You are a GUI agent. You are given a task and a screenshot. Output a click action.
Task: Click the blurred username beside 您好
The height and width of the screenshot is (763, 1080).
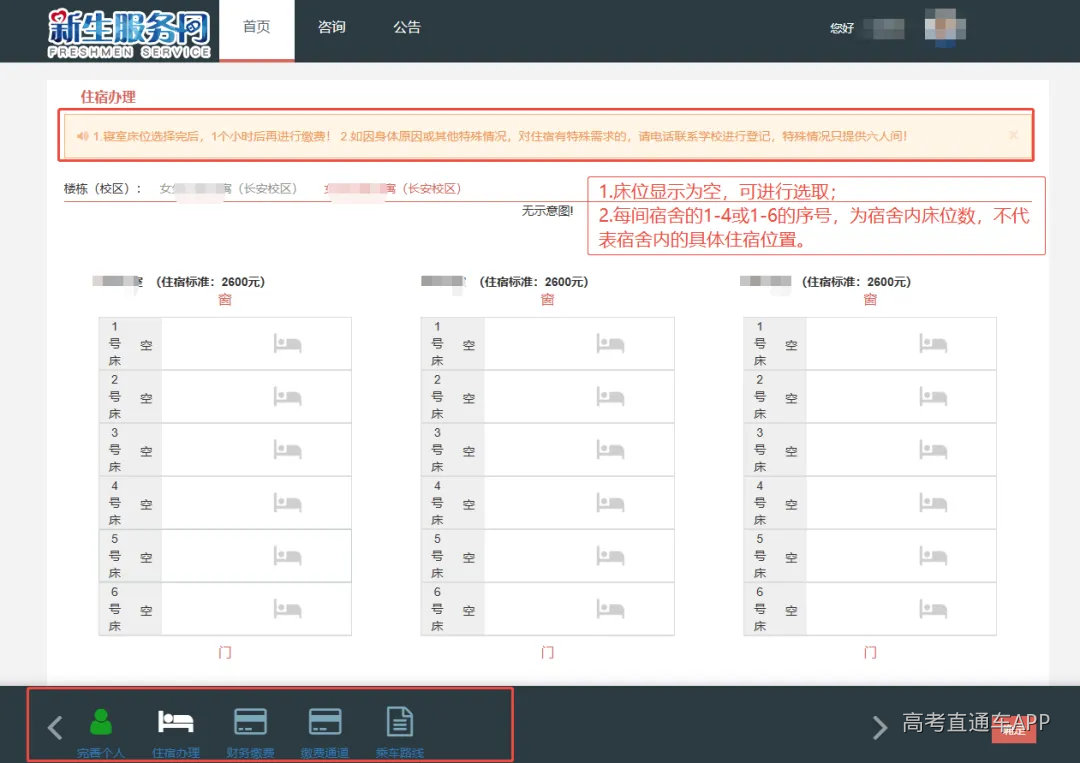click(884, 28)
